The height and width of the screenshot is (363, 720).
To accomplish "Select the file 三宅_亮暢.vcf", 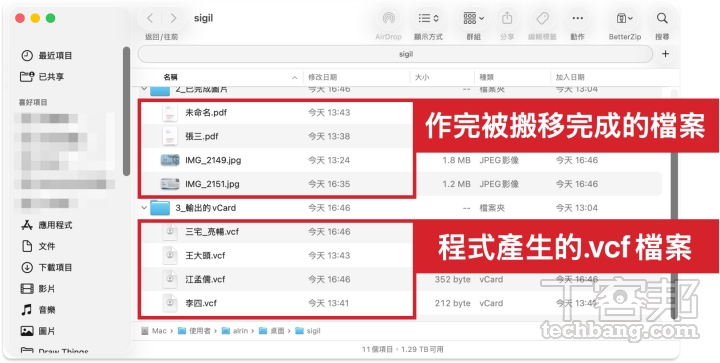I will pos(212,232).
